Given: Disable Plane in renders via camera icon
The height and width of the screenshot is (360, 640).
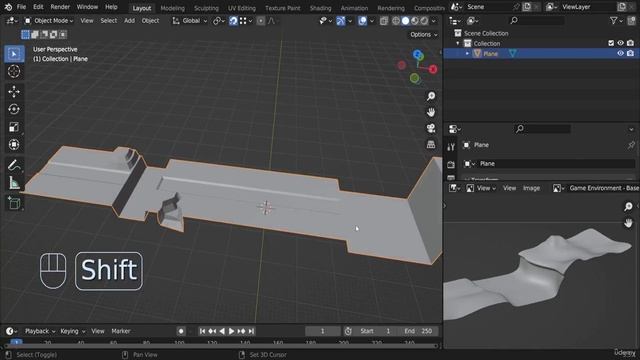Looking at the screenshot, I should pos(631,53).
